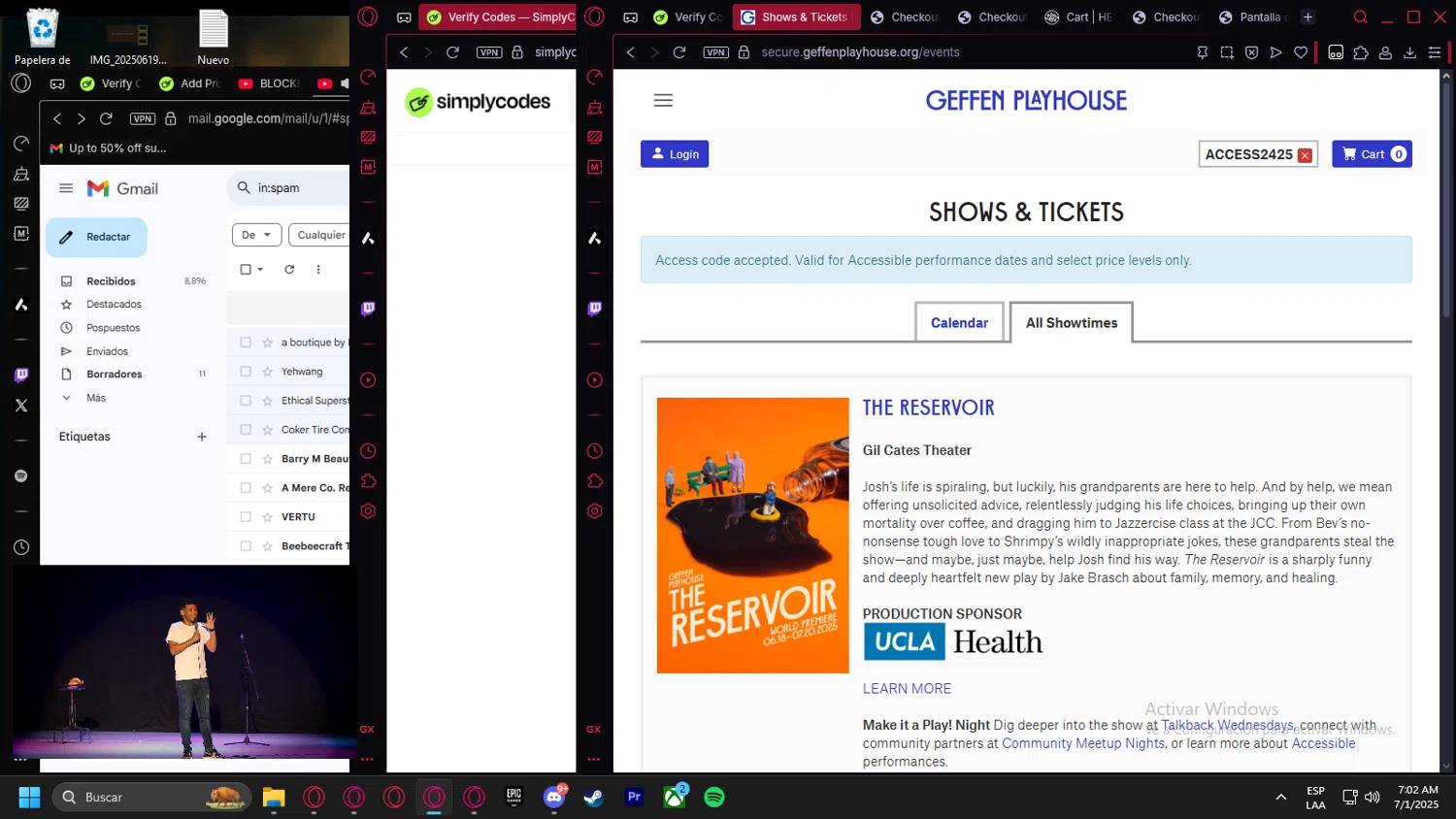The image size is (1456, 819).
Task: Select the All Showtimes tab
Action: [1072, 323]
